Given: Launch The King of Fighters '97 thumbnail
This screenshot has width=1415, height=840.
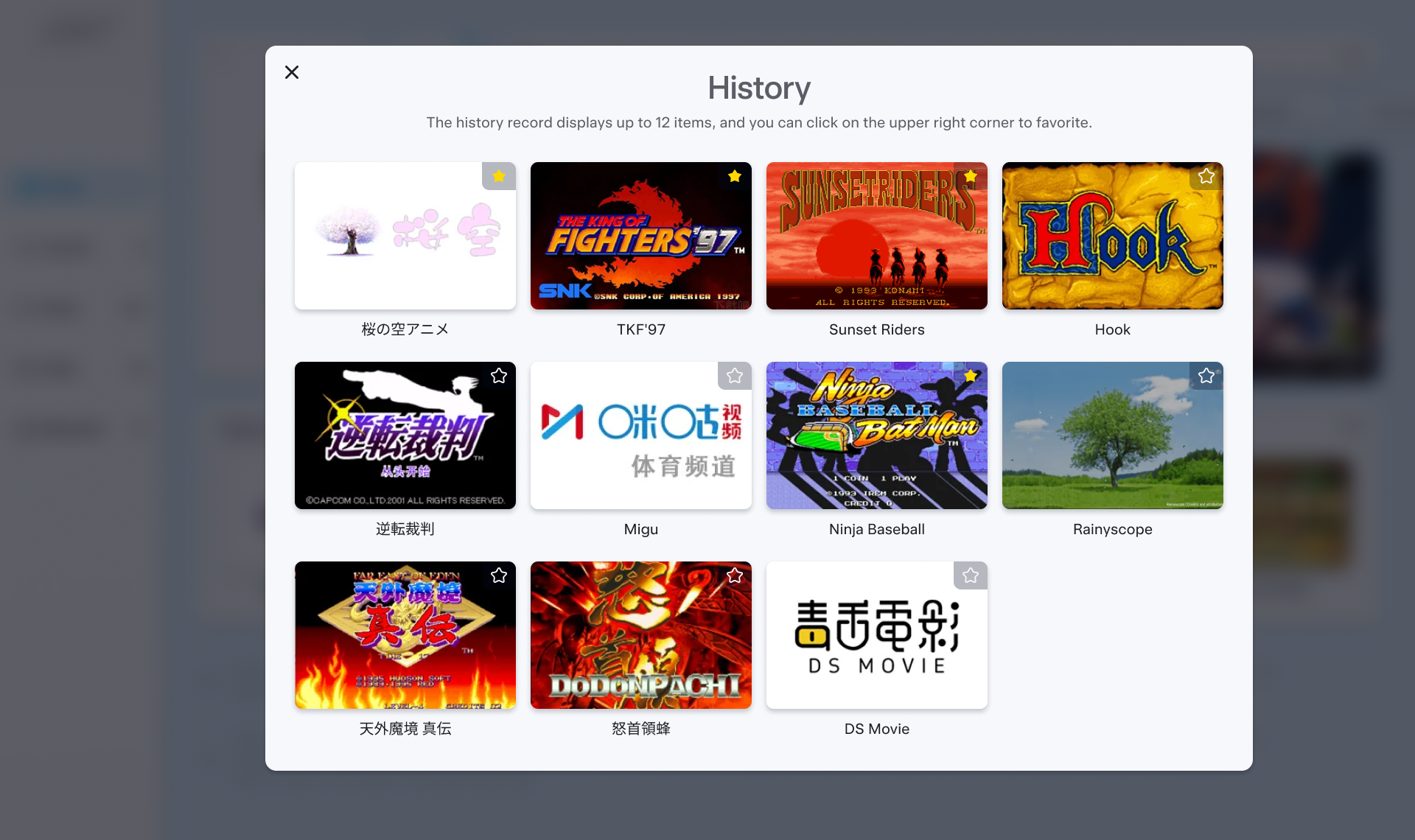Looking at the screenshot, I should click(x=641, y=236).
